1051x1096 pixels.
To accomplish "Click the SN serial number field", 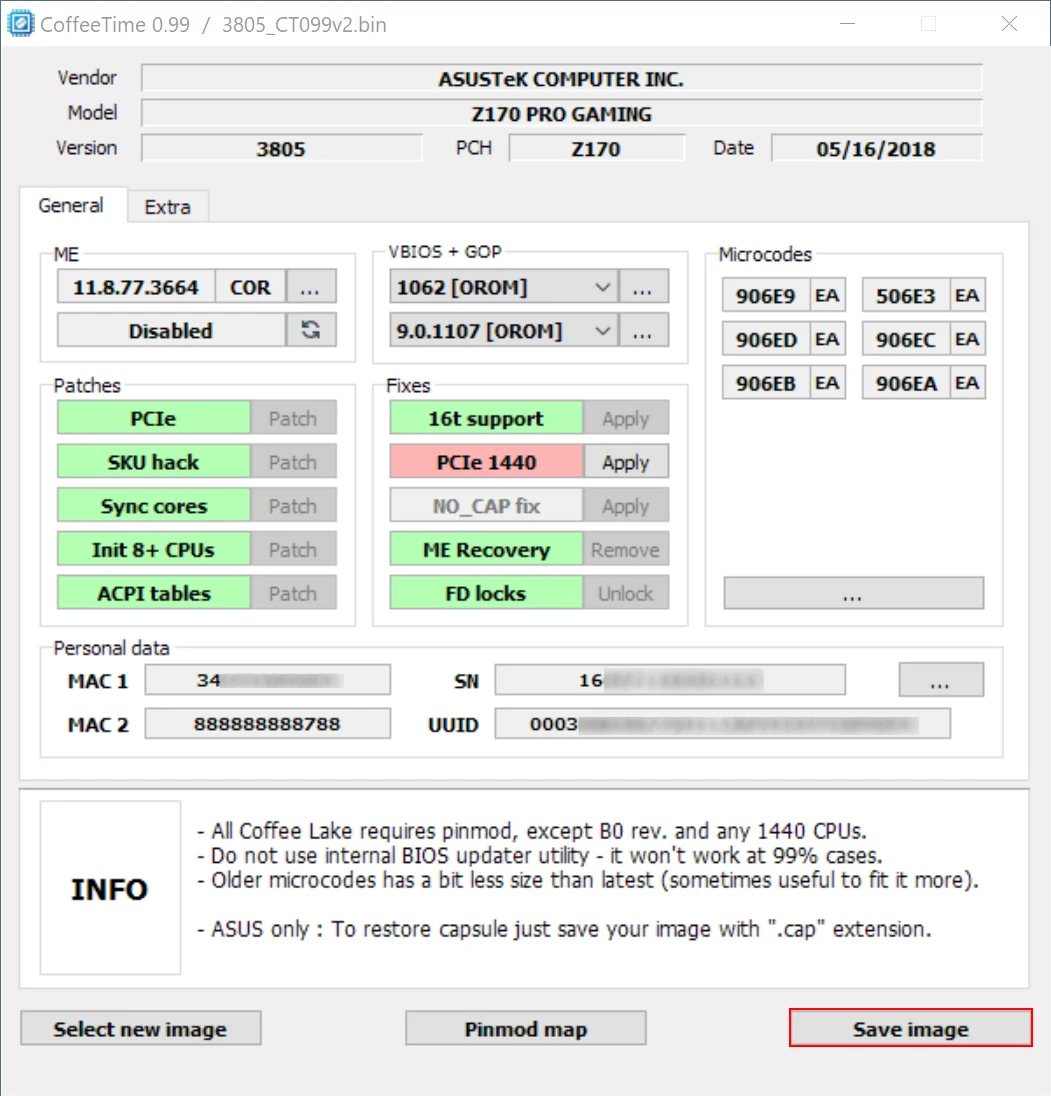I will point(670,679).
